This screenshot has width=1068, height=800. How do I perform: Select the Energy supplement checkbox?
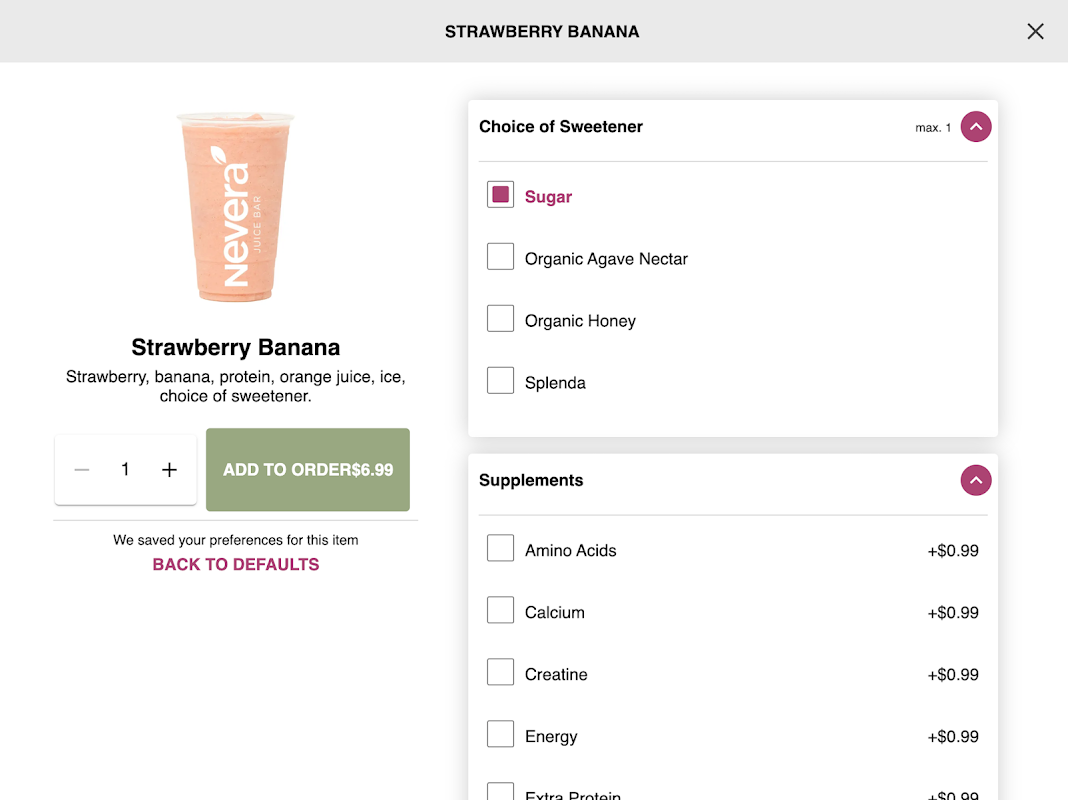tap(500, 735)
